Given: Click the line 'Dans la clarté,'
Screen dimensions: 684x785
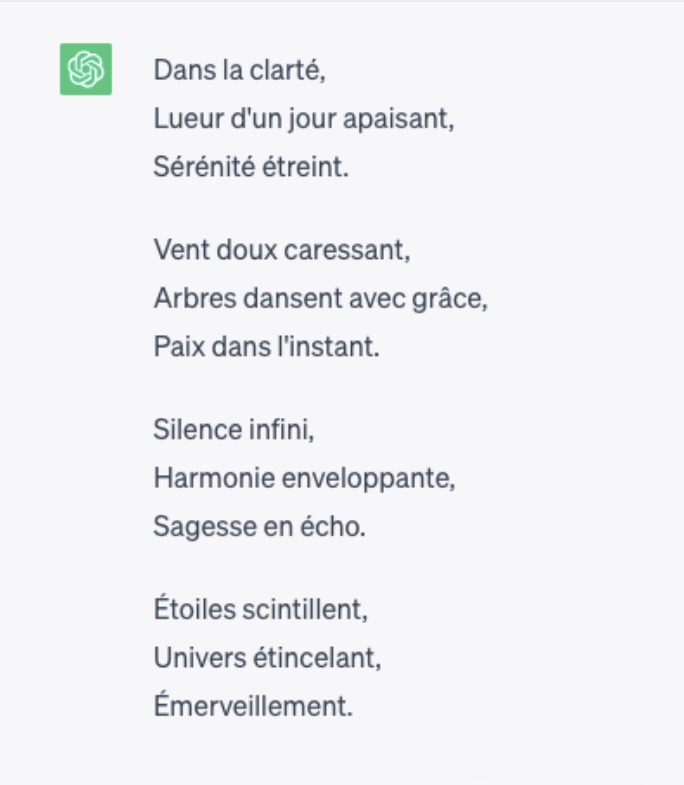Looking at the screenshot, I should [239, 71].
